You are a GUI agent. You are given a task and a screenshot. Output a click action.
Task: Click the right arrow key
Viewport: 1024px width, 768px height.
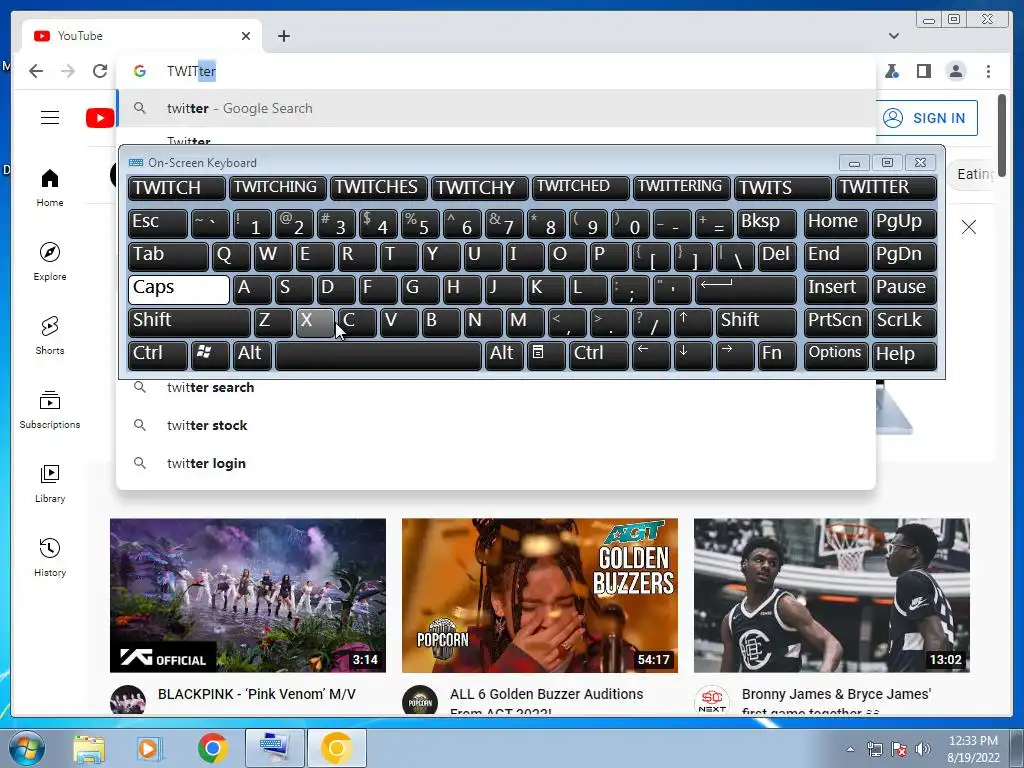point(735,356)
